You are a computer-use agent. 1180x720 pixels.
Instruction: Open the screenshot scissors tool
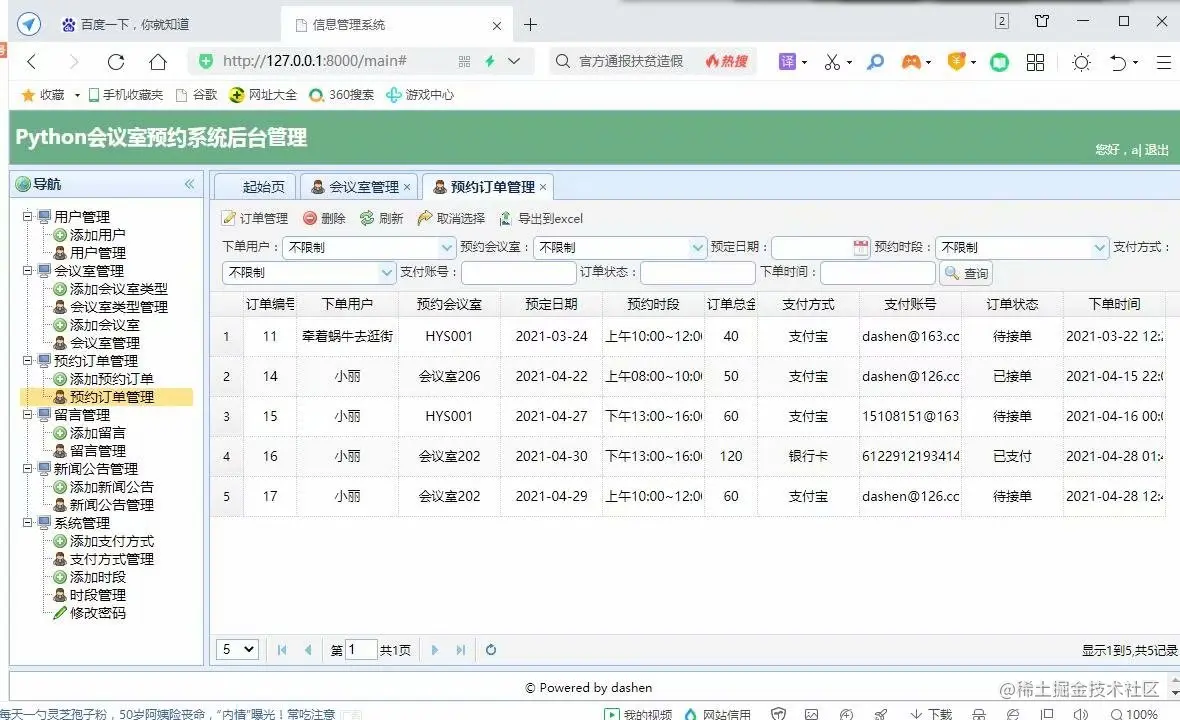(832, 62)
